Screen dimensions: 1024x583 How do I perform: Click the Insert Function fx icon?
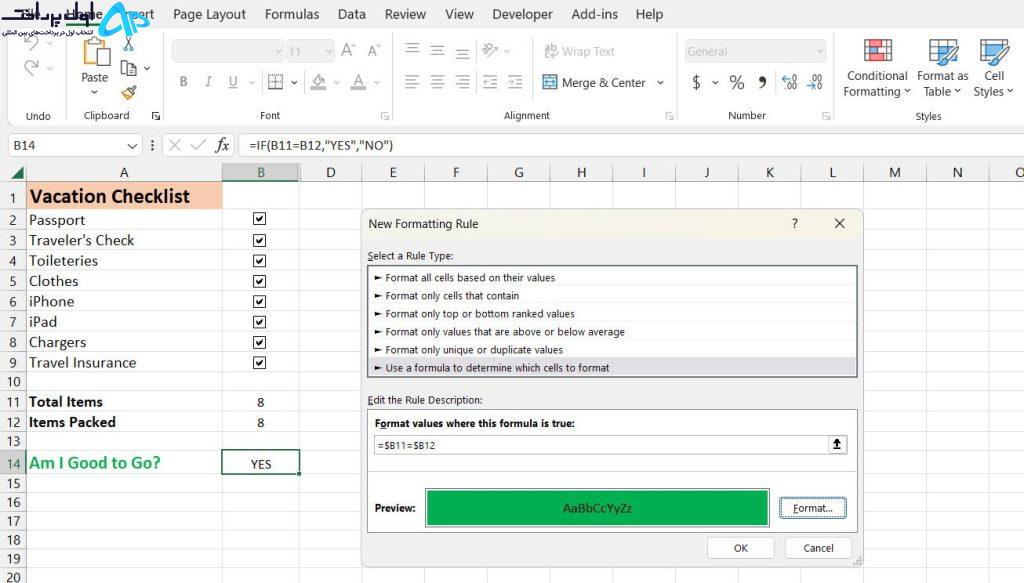[x=222, y=145]
